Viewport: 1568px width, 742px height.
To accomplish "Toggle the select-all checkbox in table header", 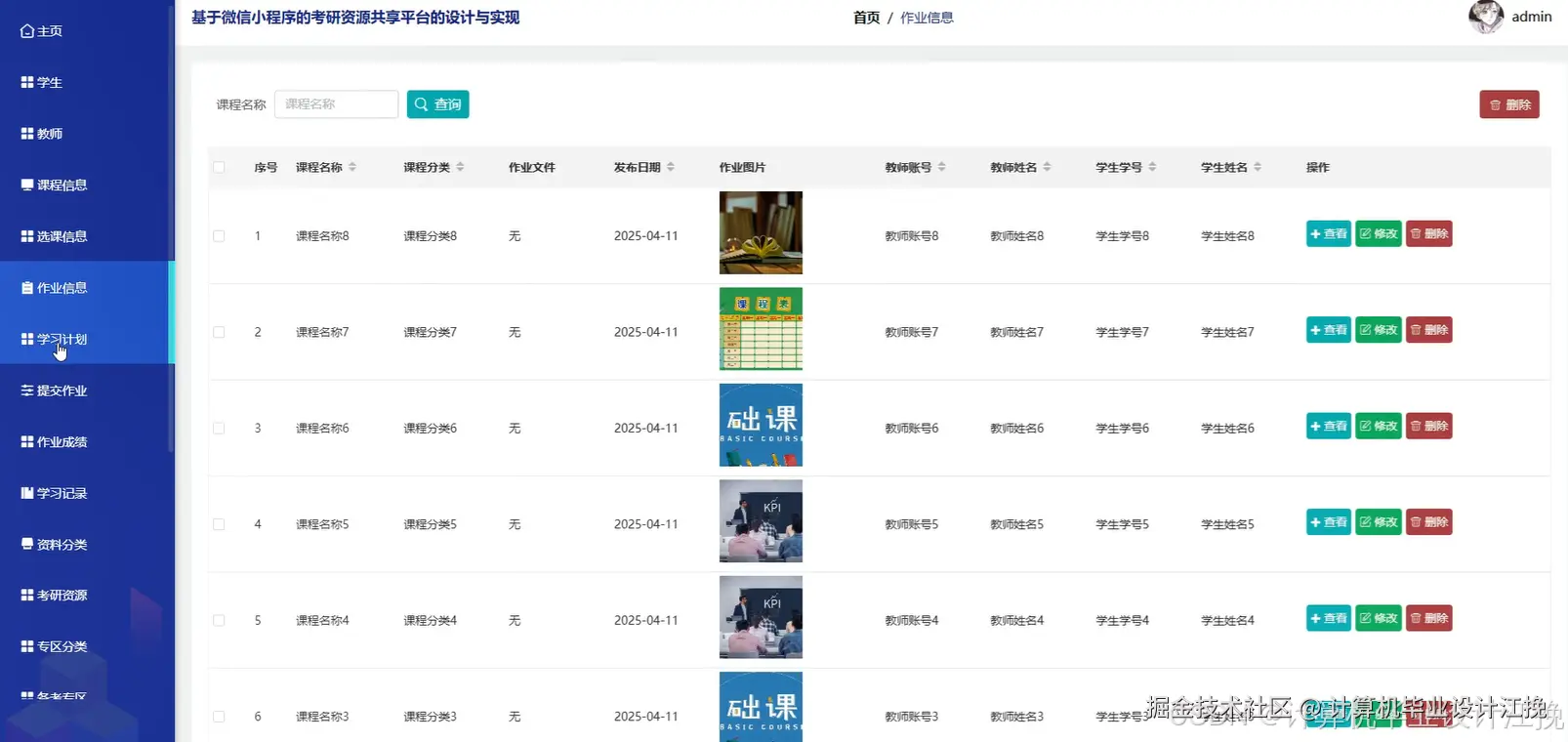I will click(219, 167).
